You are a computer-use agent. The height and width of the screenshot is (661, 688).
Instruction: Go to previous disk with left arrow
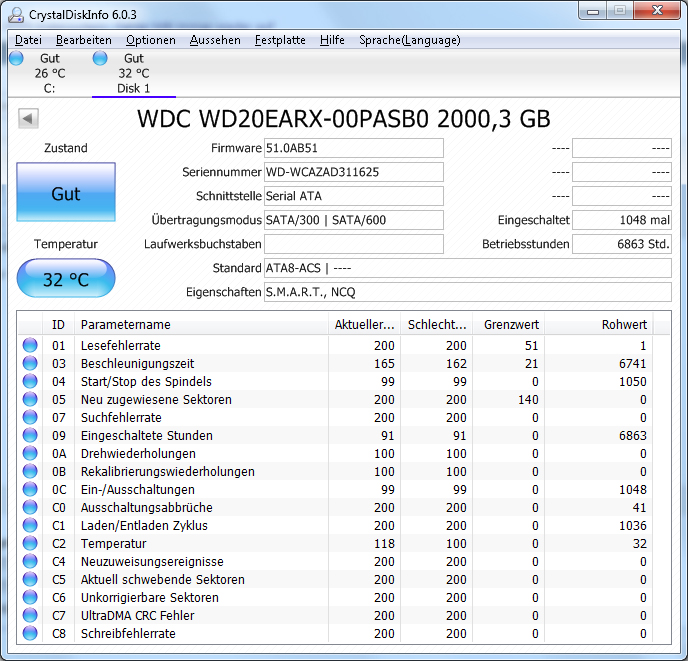(x=28, y=118)
